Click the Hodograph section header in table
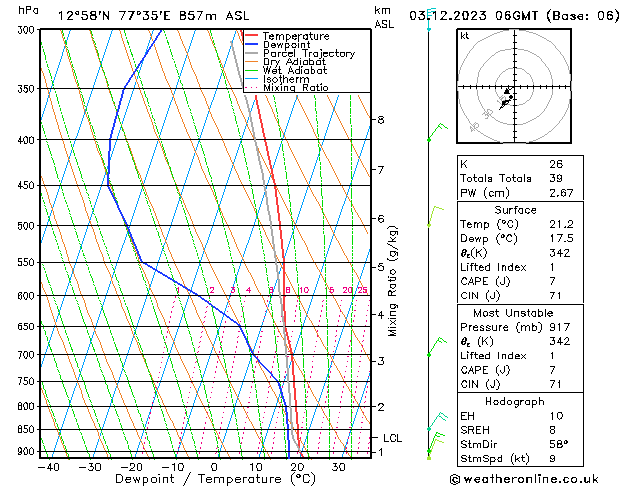Screen dimensions: 629x486 click(x=515, y=402)
